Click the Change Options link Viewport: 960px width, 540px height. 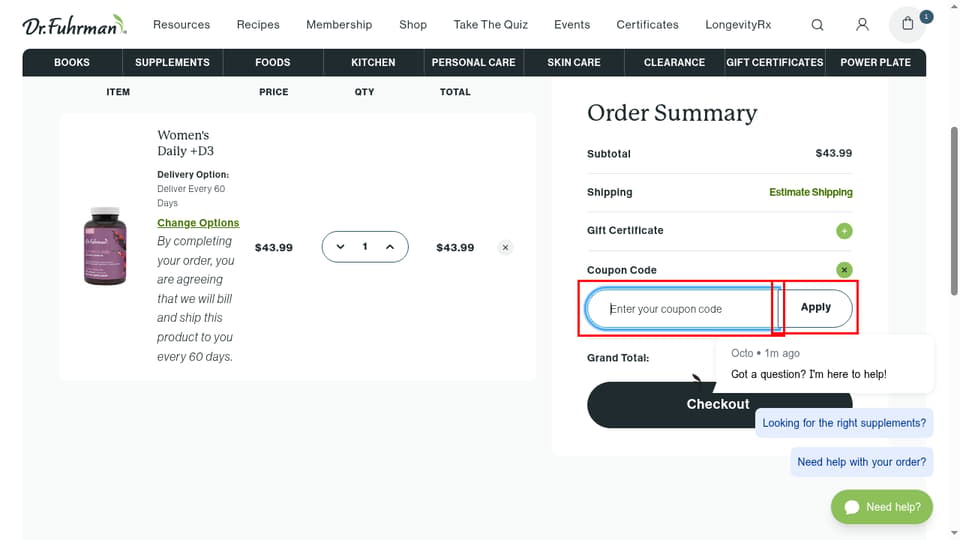(198, 223)
